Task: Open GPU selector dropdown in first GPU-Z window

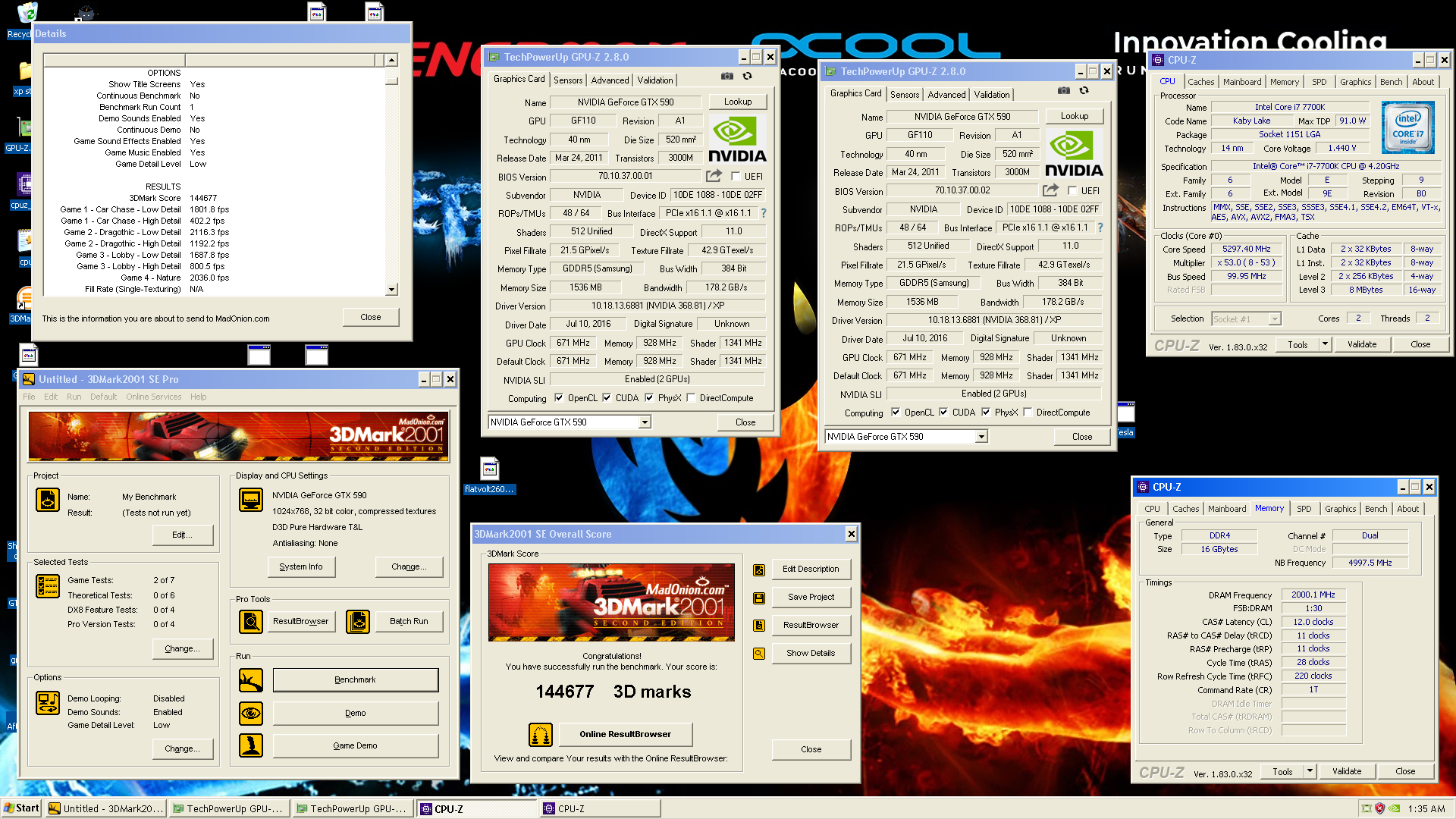Action: [x=645, y=422]
